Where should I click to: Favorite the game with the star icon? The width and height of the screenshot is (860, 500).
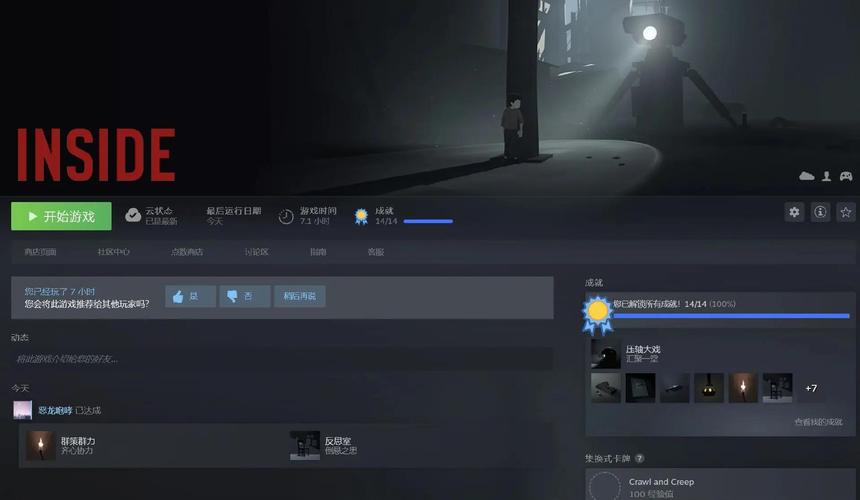[846, 212]
